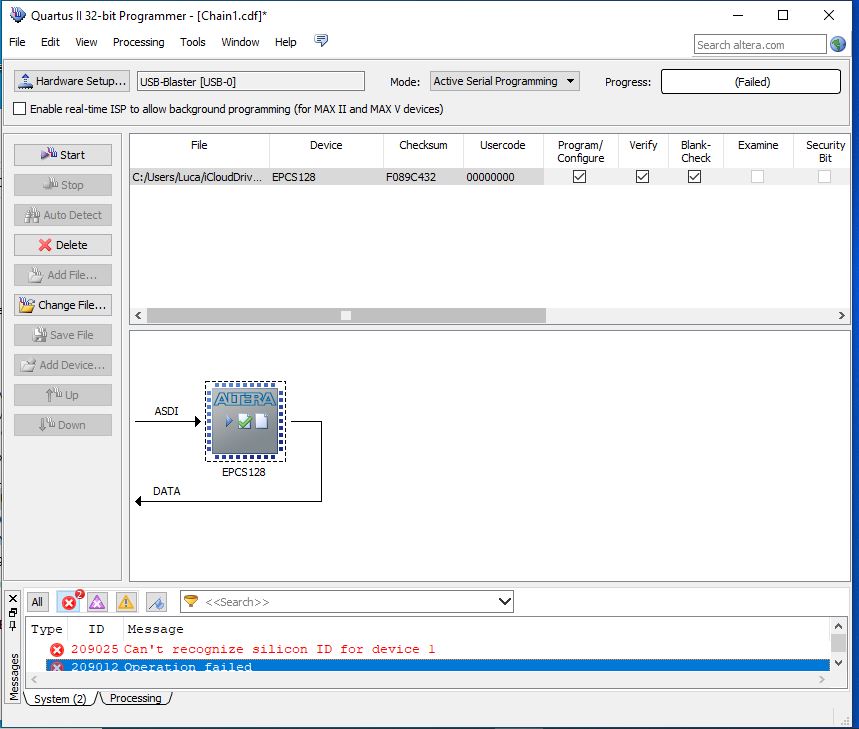
Task: Select message 209025 Can't recognize silicon ID
Action: 437,650
